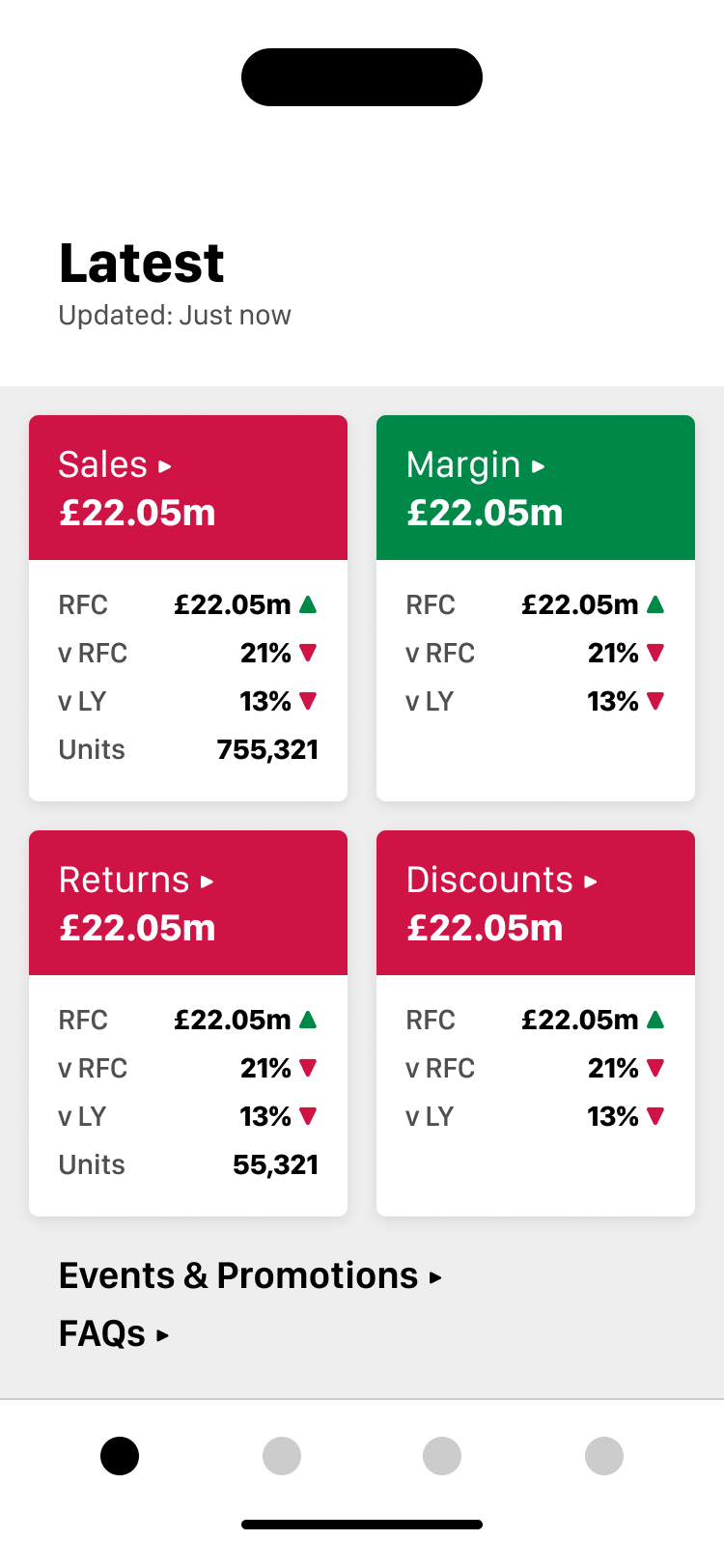
Task: Click the Returns Units value 55,321
Action: coord(275,1165)
